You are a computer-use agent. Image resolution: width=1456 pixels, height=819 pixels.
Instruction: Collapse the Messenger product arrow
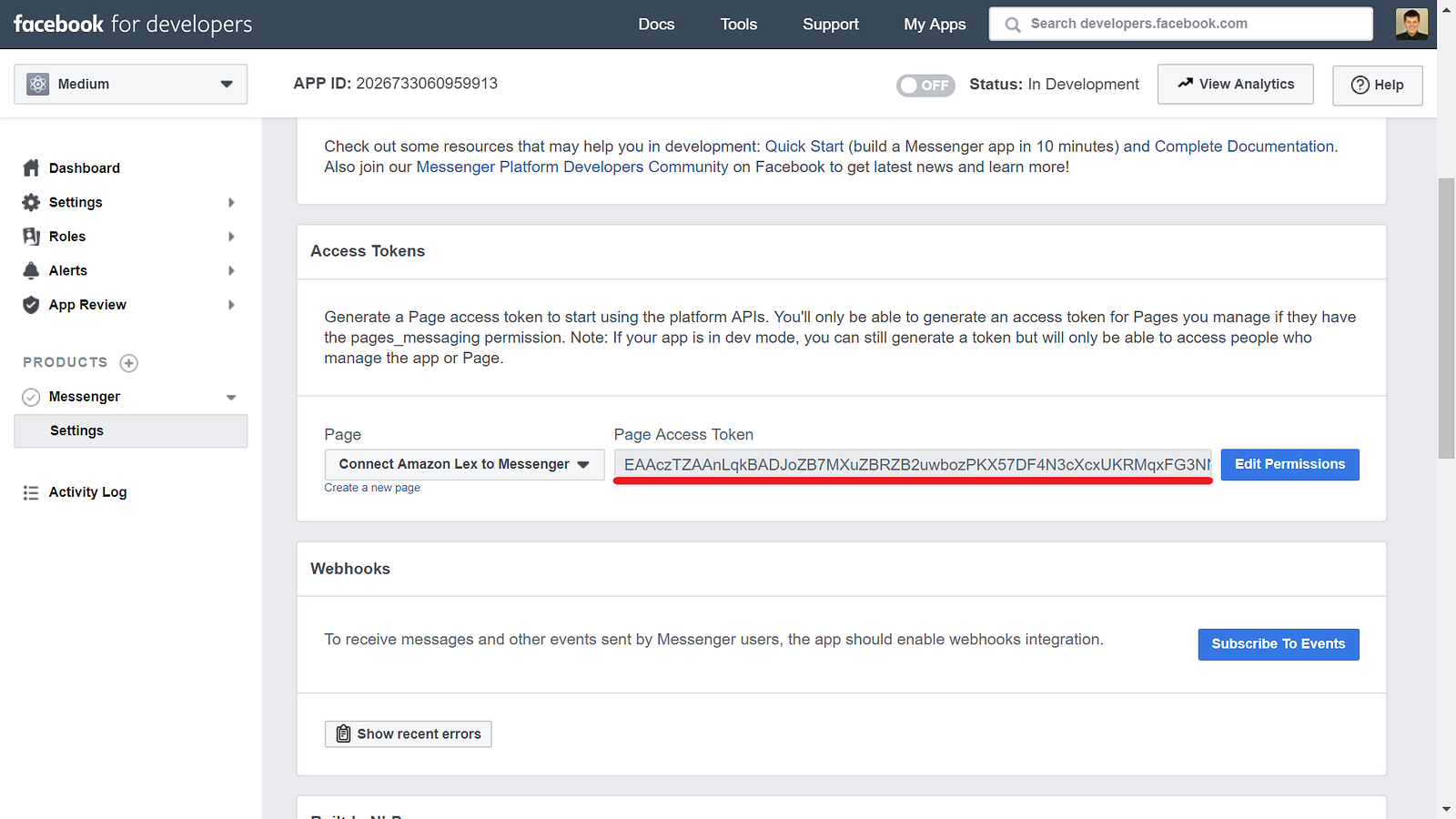[x=231, y=398]
